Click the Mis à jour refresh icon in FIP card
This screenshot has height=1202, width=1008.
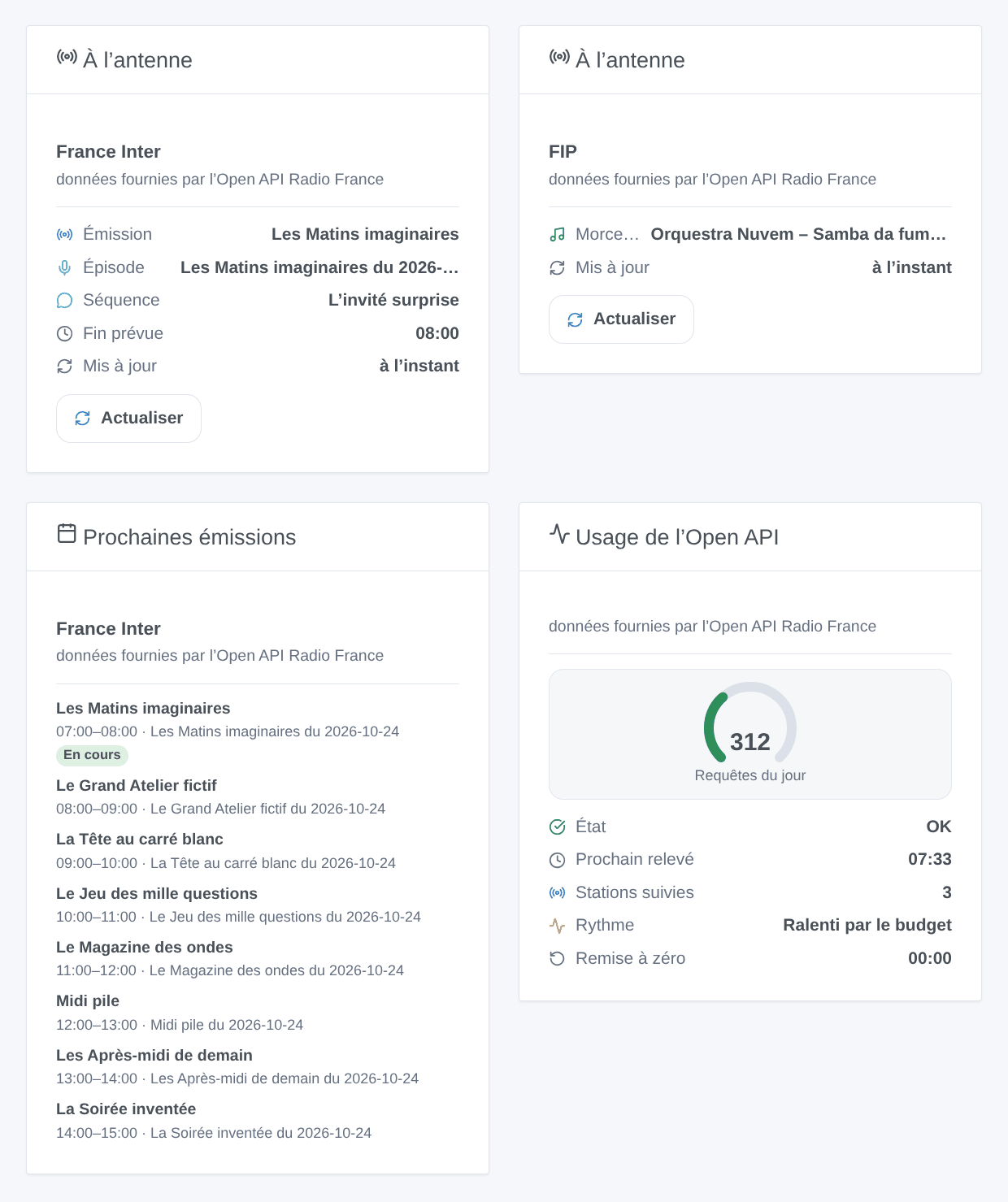[x=557, y=267]
